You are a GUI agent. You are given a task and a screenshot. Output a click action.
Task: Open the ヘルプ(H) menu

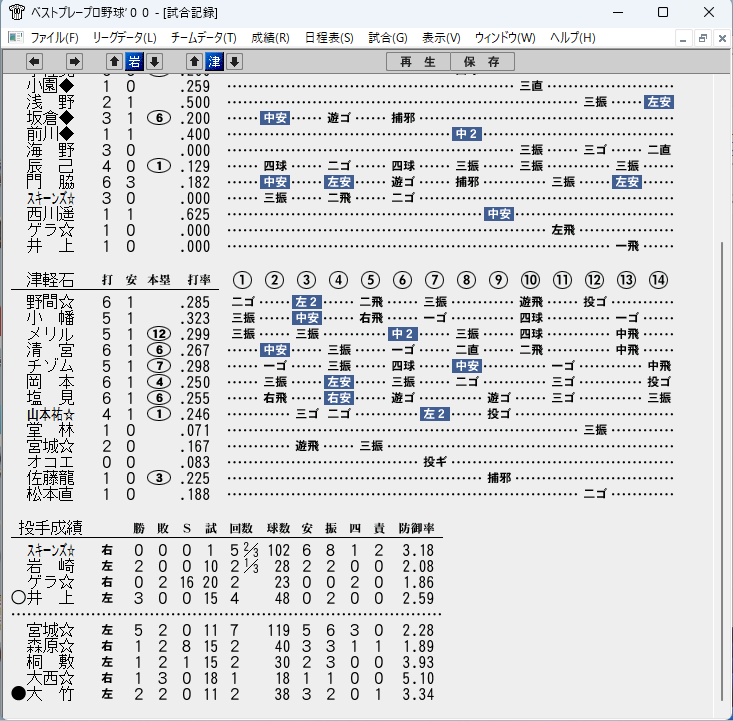573,37
